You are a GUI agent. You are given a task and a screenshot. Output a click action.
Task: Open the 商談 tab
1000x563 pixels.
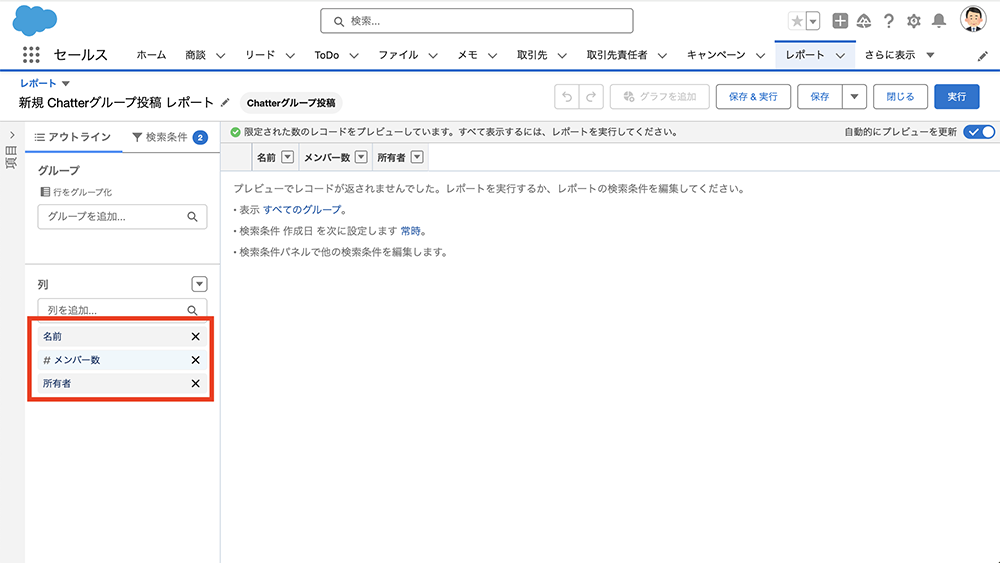[195, 55]
